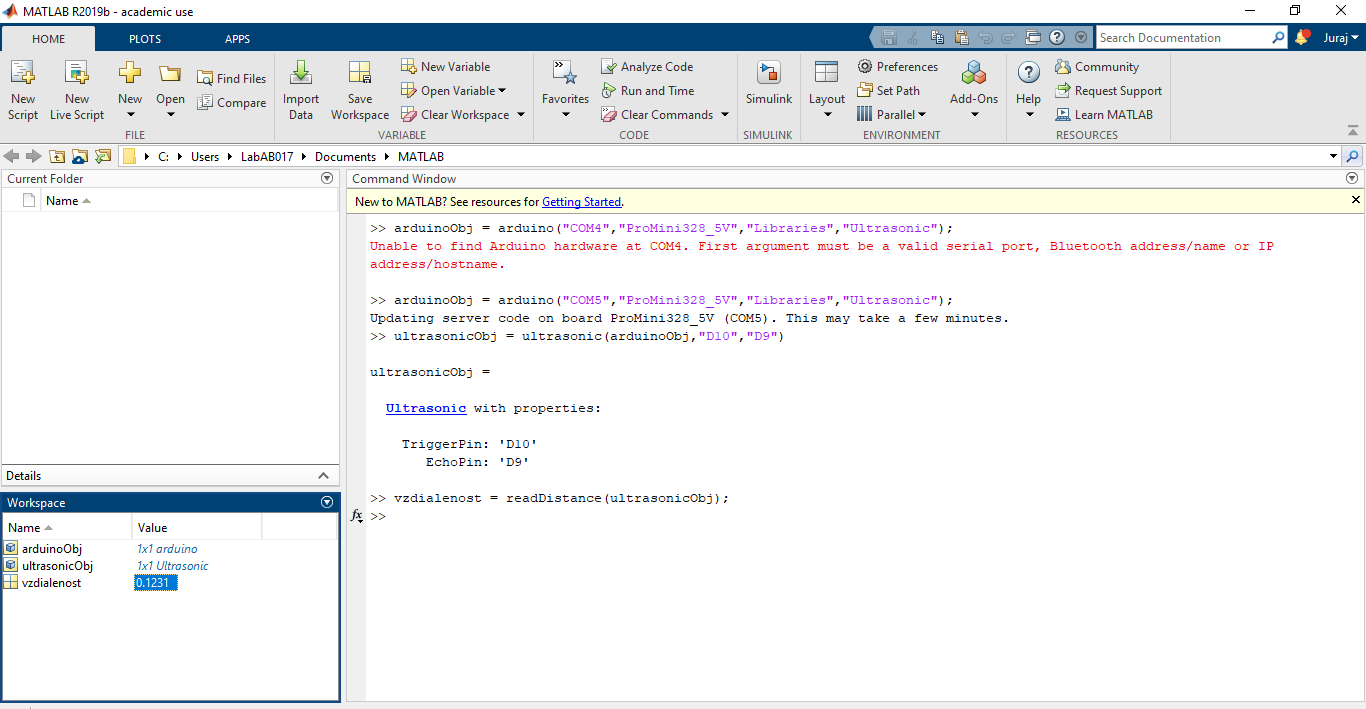Click the fx function browser button
Viewport: 1366px width, 709px height.
[357, 516]
